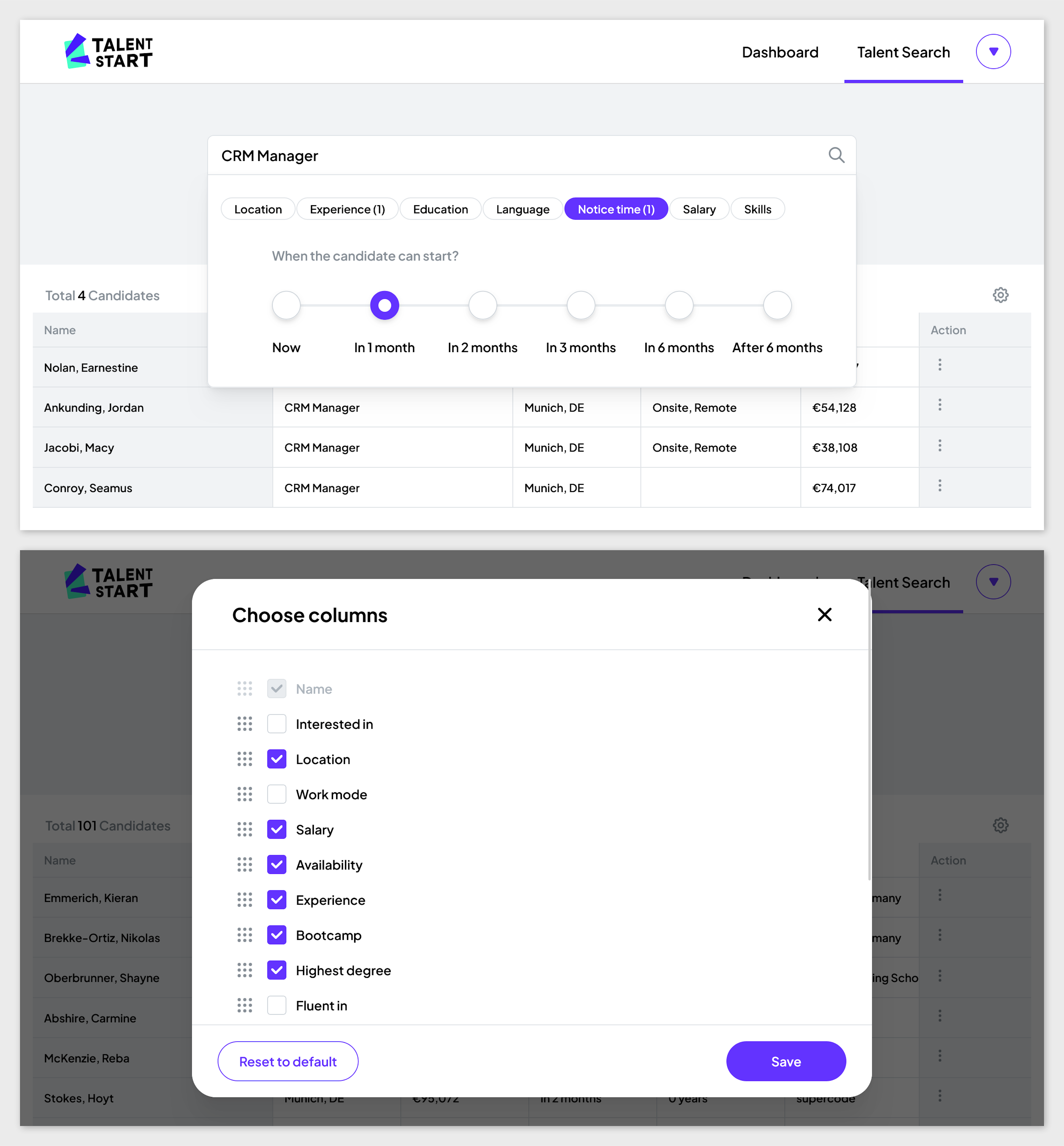Open the Salary filter pill
The height and width of the screenshot is (1146, 1064).
click(x=699, y=209)
